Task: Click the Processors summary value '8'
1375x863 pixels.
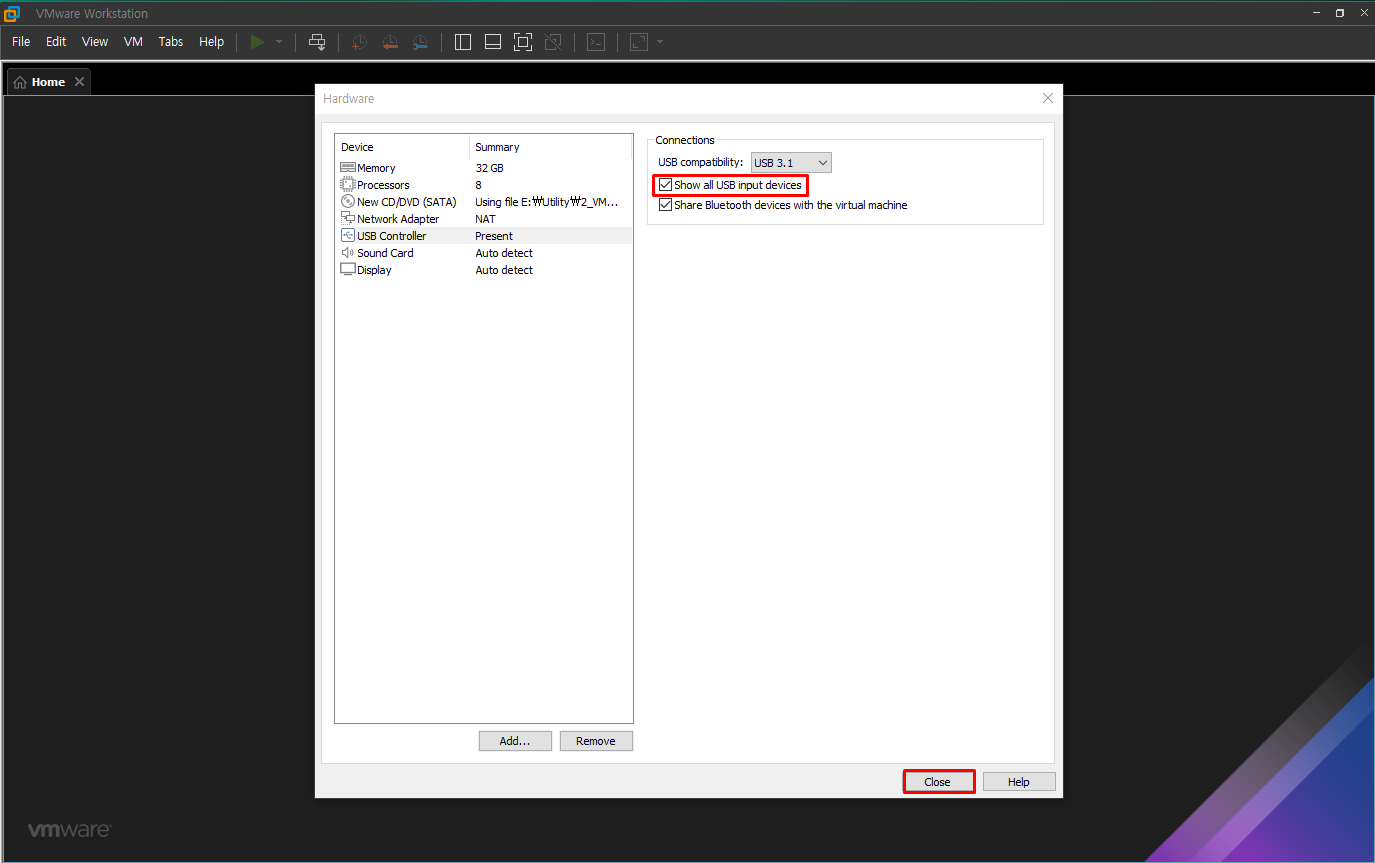Action: pos(478,185)
